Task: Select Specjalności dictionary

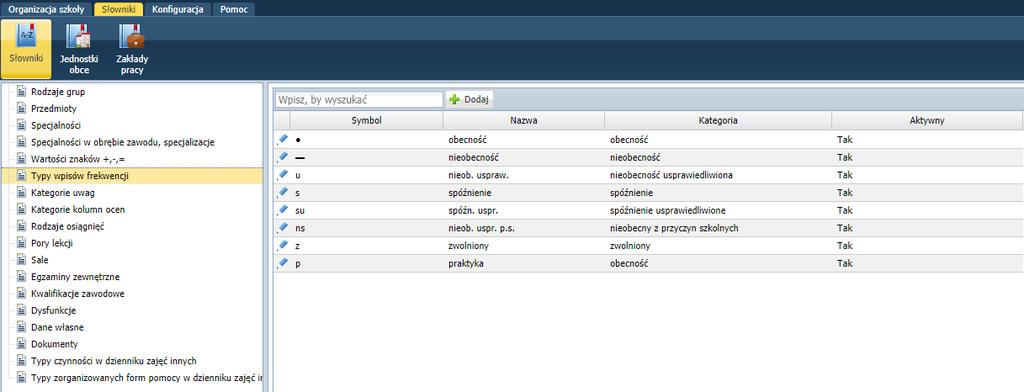Action: click(x=56, y=125)
